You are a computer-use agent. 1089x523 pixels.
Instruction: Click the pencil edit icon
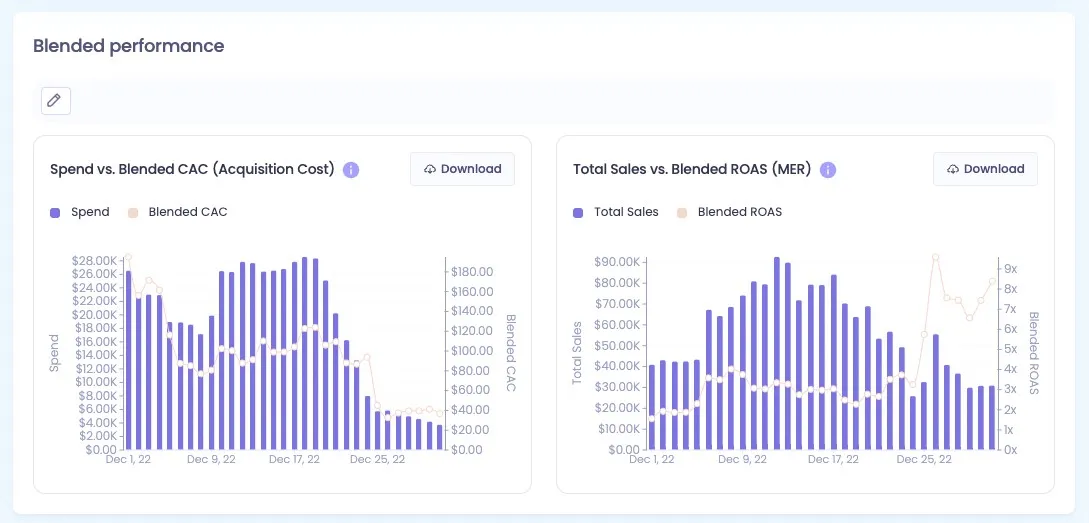(56, 101)
